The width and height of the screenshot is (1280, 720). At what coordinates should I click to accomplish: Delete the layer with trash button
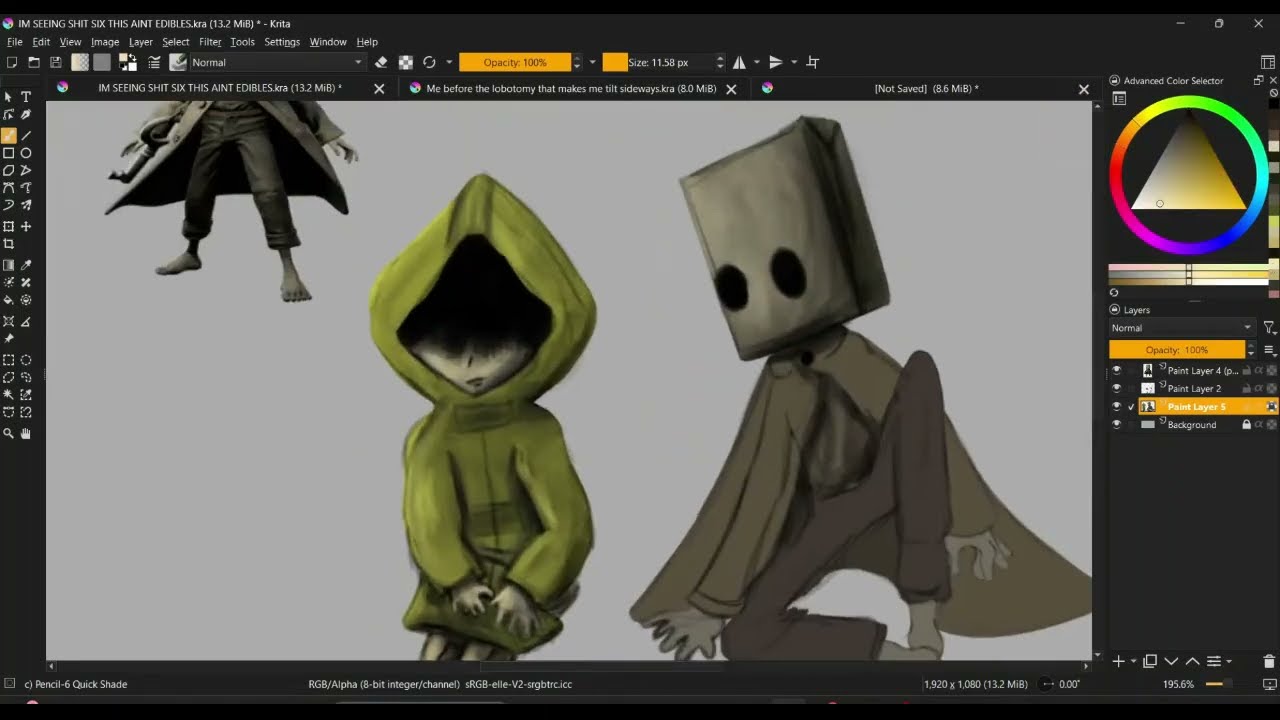pos(1269,661)
